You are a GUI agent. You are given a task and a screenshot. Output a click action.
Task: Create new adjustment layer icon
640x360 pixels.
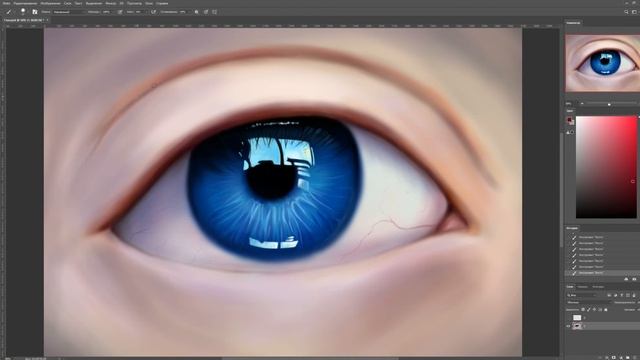621,358
